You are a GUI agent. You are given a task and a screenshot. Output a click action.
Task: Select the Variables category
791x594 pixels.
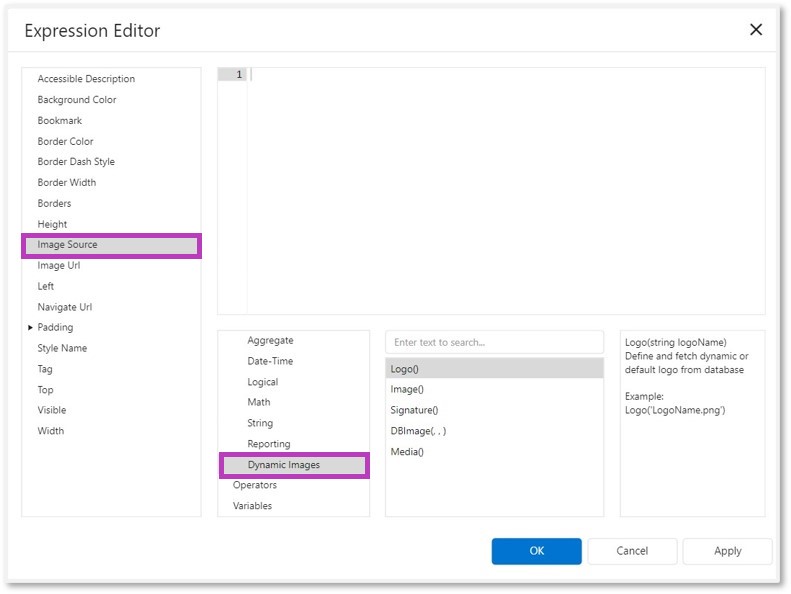[x=252, y=506]
